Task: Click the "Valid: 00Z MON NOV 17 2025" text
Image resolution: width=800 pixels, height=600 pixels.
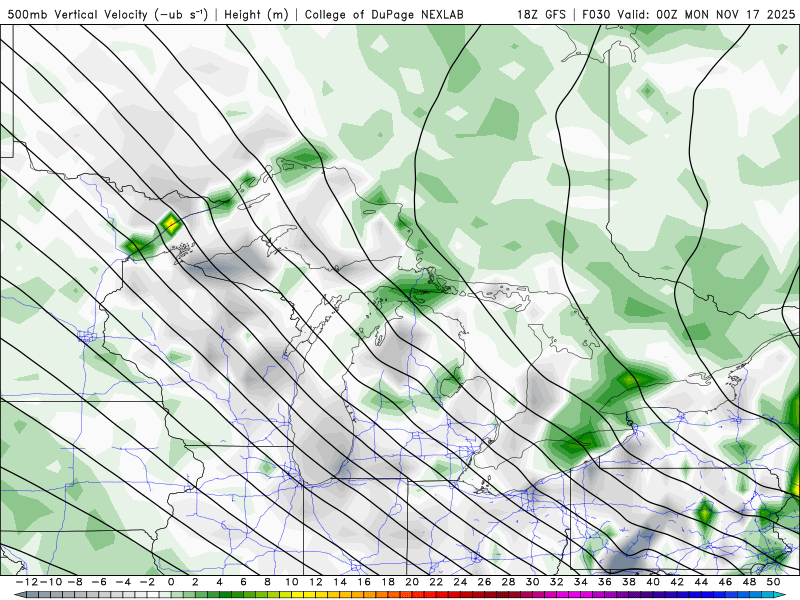Action: click(x=706, y=14)
